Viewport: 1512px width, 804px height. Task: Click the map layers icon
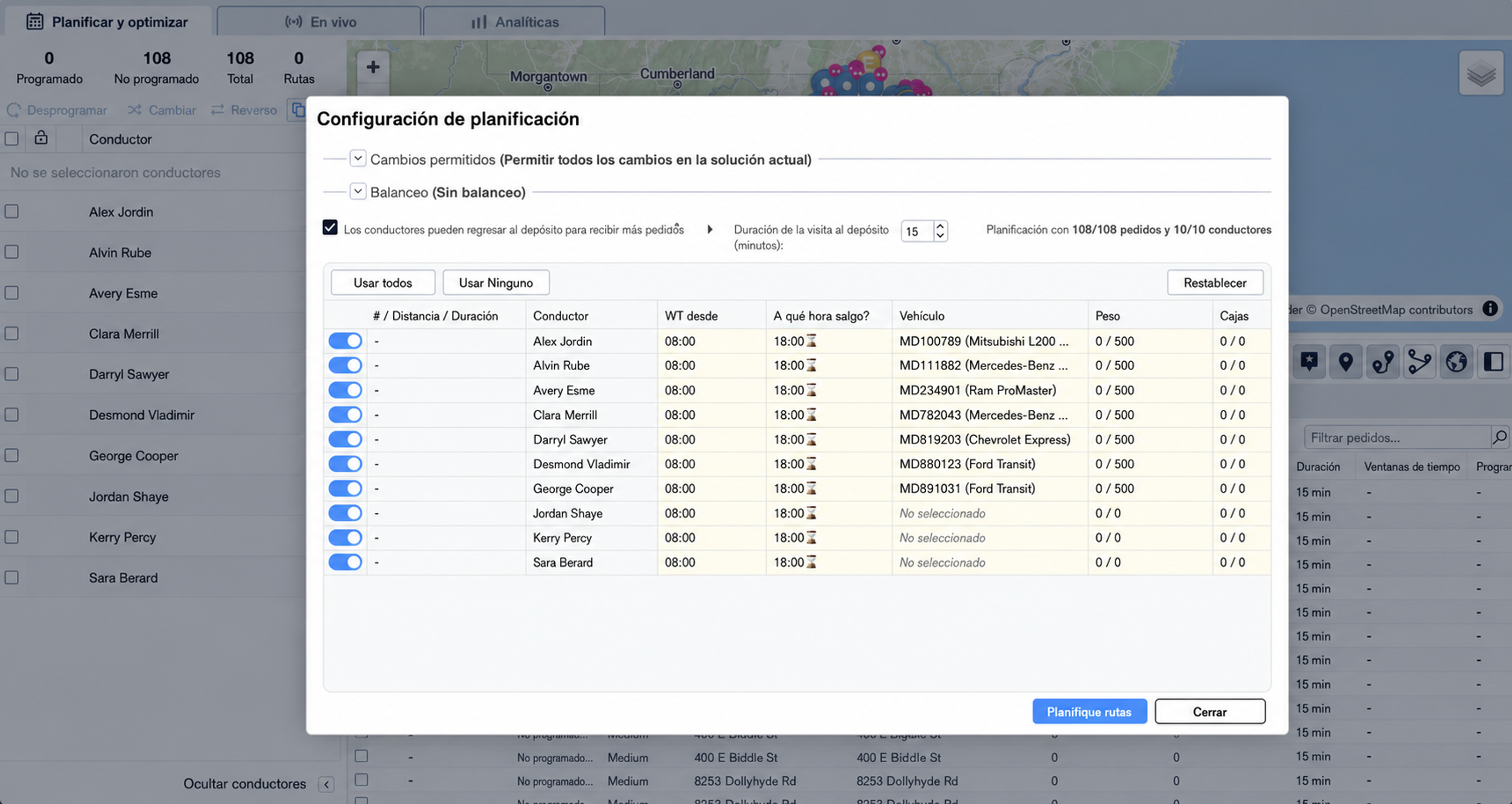pos(1481,73)
